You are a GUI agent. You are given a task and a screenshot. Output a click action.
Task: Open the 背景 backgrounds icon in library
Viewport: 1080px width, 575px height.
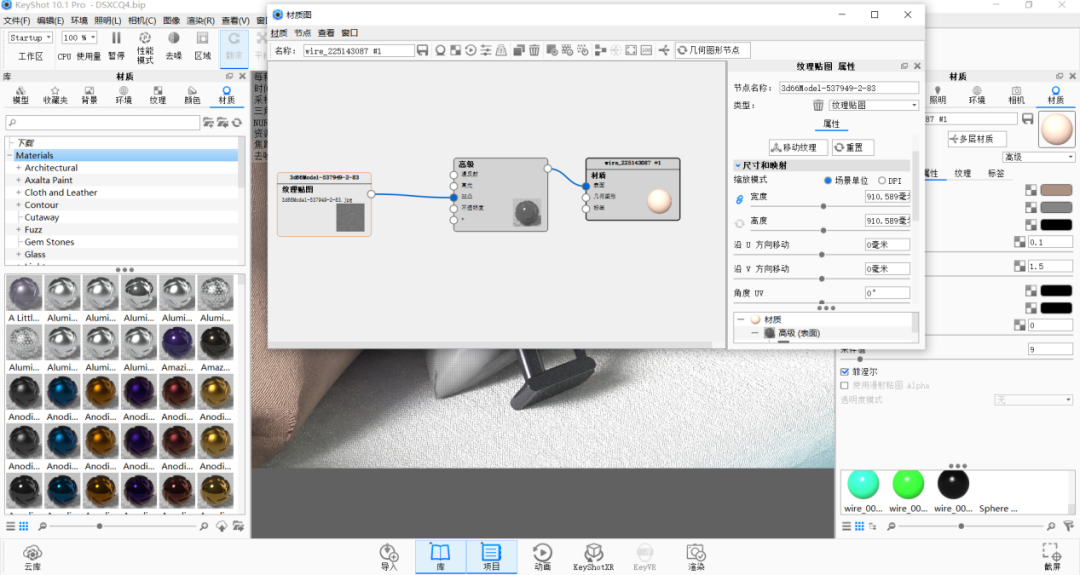coord(89,95)
